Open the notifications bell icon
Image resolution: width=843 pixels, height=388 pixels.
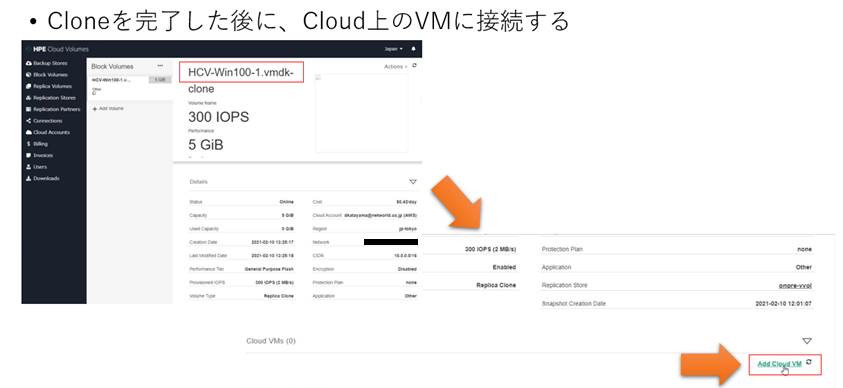(x=413, y=49)
